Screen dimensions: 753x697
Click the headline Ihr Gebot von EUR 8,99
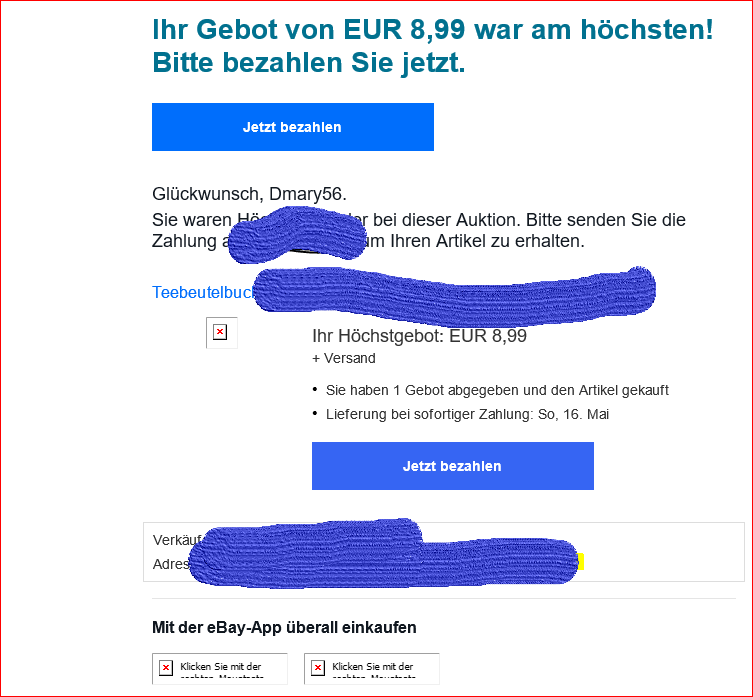[x=309, y=29]
